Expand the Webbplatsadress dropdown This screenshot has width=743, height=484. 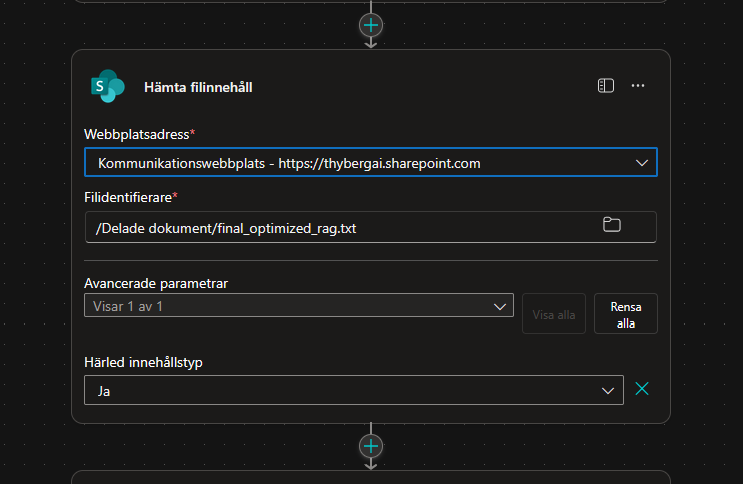pos(642,163)
